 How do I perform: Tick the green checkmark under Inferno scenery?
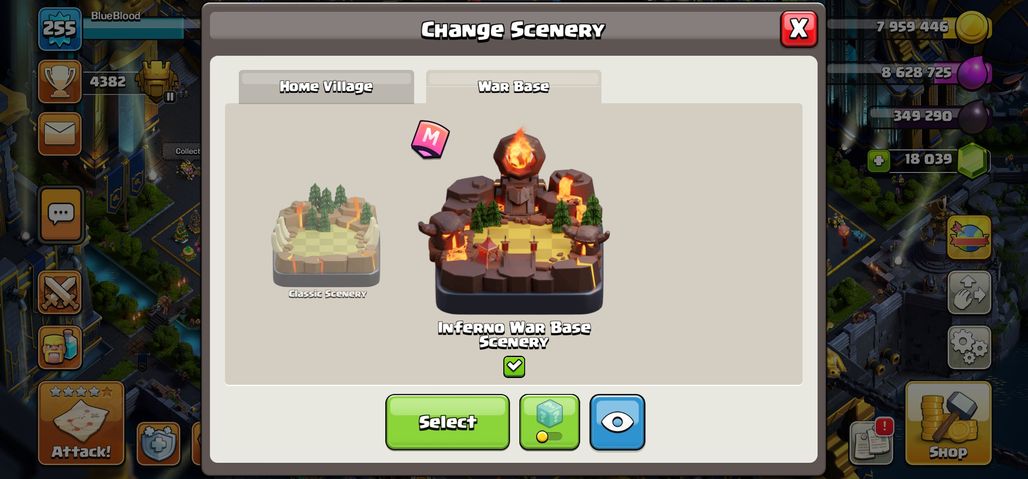(514, 366)
